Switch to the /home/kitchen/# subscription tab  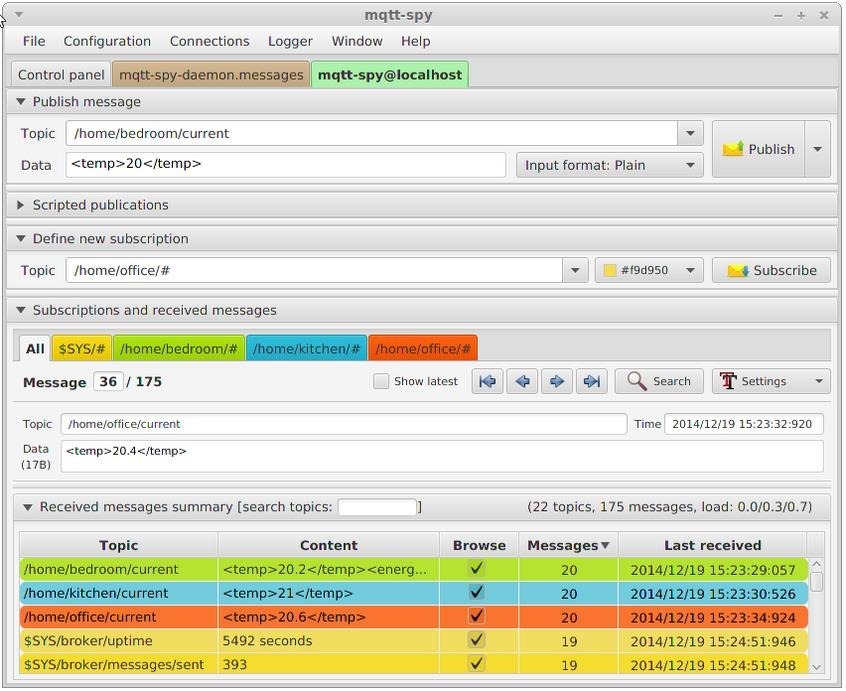[x=306, y=348]
